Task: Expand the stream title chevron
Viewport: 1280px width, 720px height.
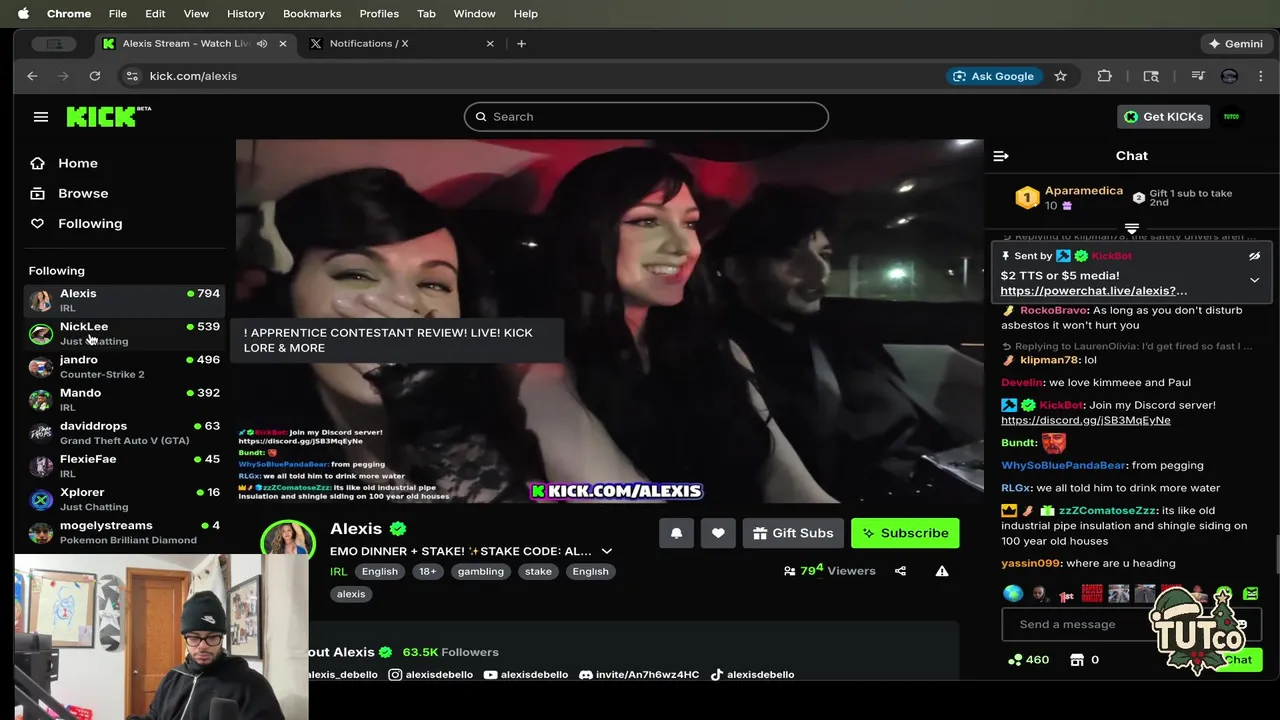Action: (606, 551)
